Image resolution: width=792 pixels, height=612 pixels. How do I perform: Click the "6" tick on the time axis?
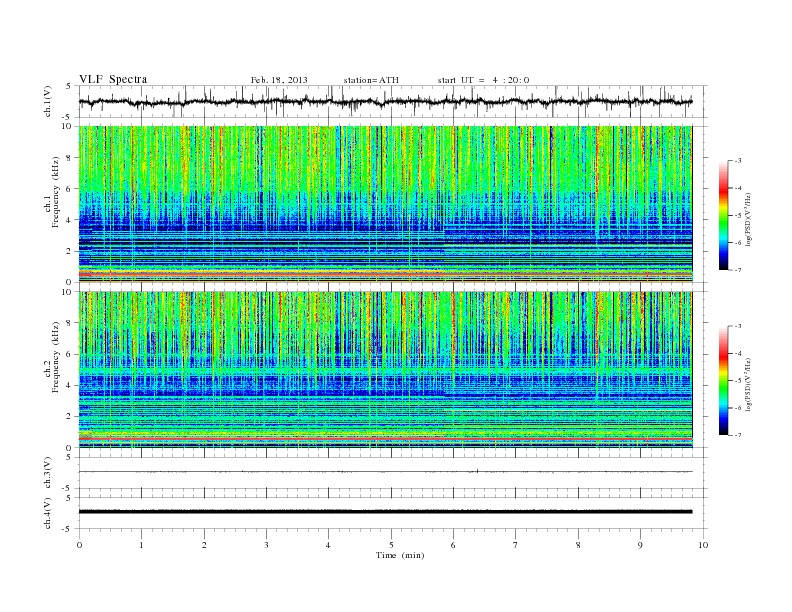(x=453, y=545)
